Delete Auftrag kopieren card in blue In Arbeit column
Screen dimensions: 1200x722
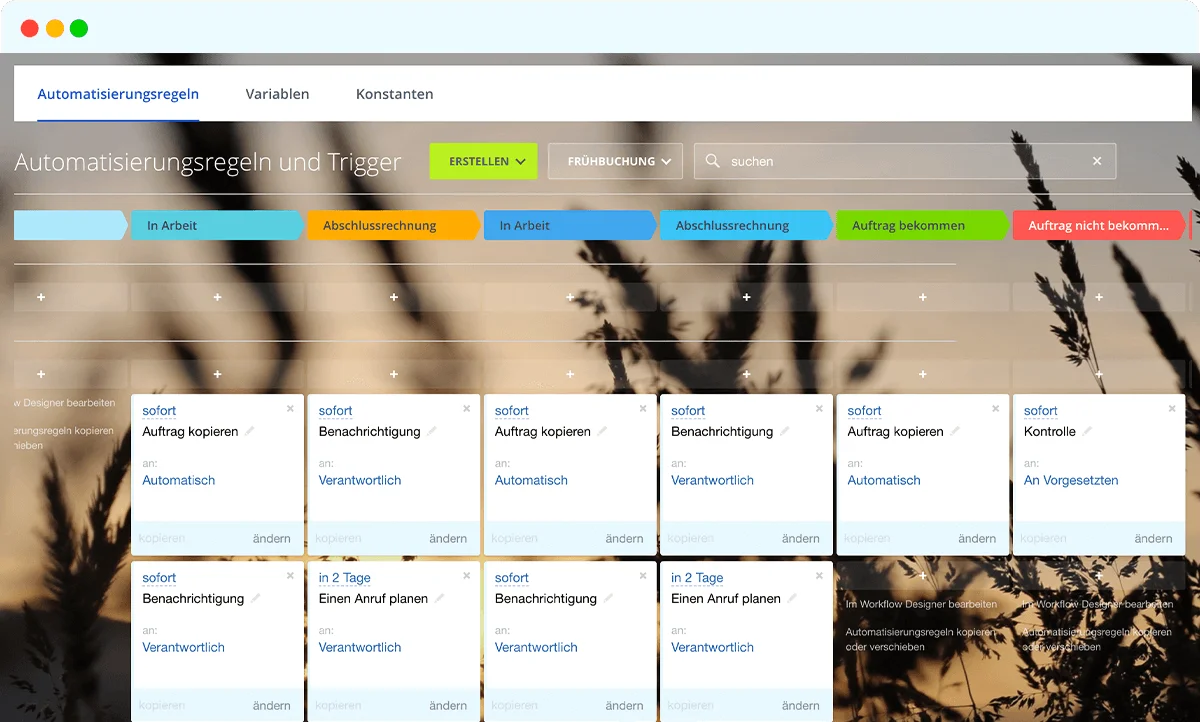643,409
